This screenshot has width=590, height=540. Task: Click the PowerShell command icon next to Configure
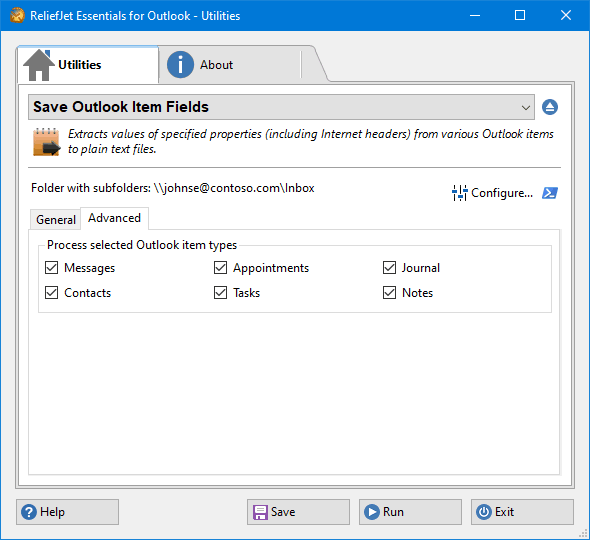[550, 193]
